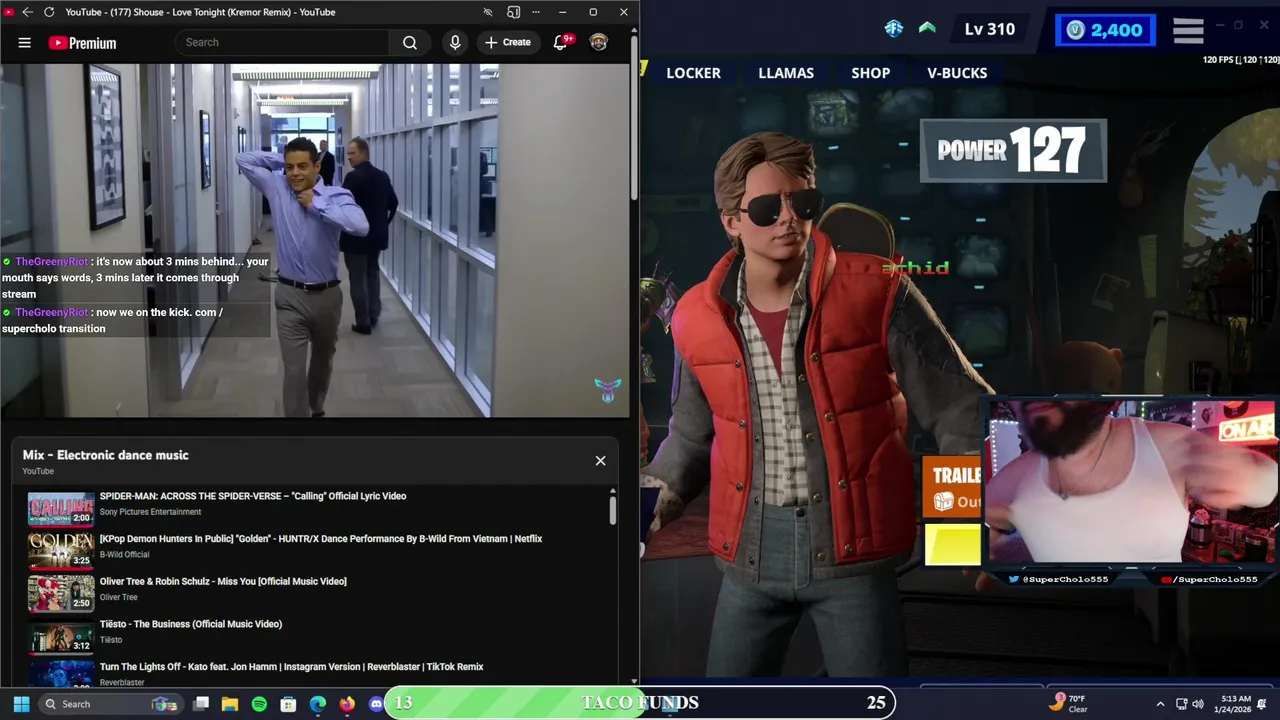Click the playlist panel scrollbar

(x=612, y=510)
